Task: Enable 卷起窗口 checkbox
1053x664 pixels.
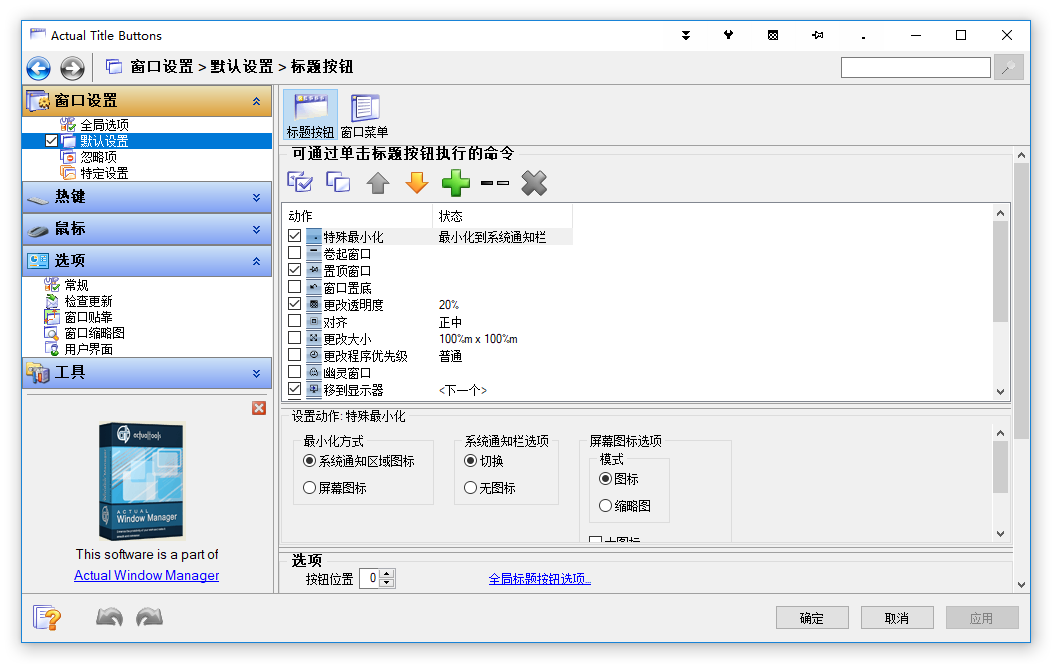Action: click(x=294, y=253)
